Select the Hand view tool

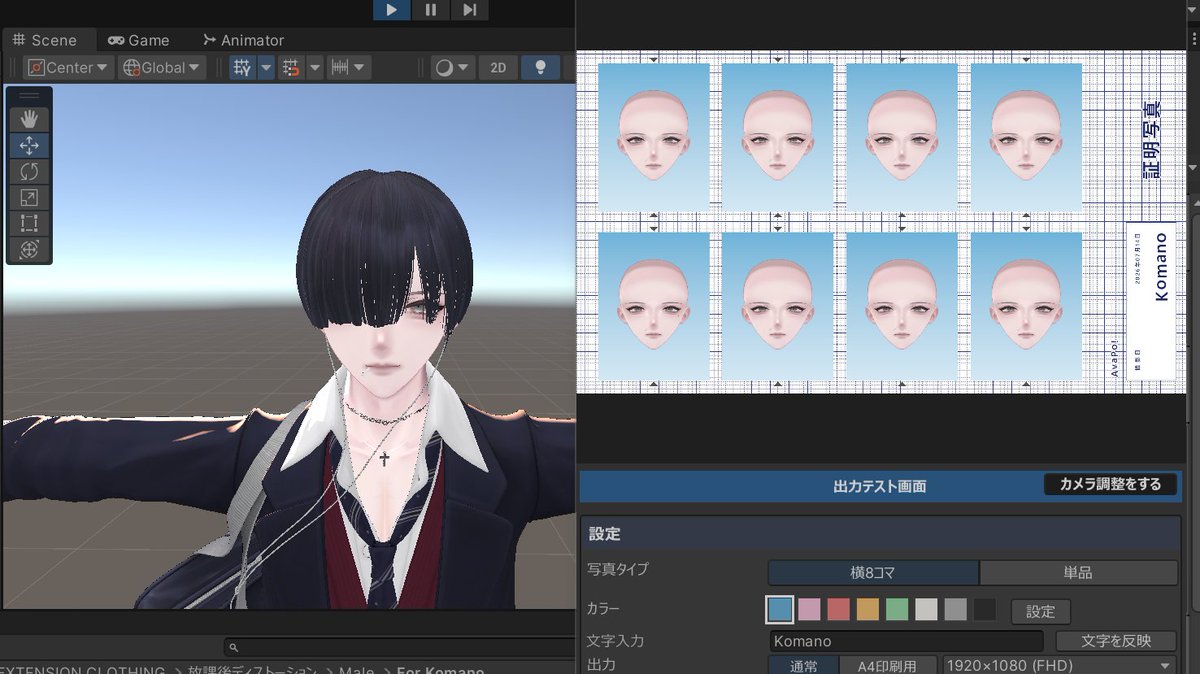coord(29,119)
